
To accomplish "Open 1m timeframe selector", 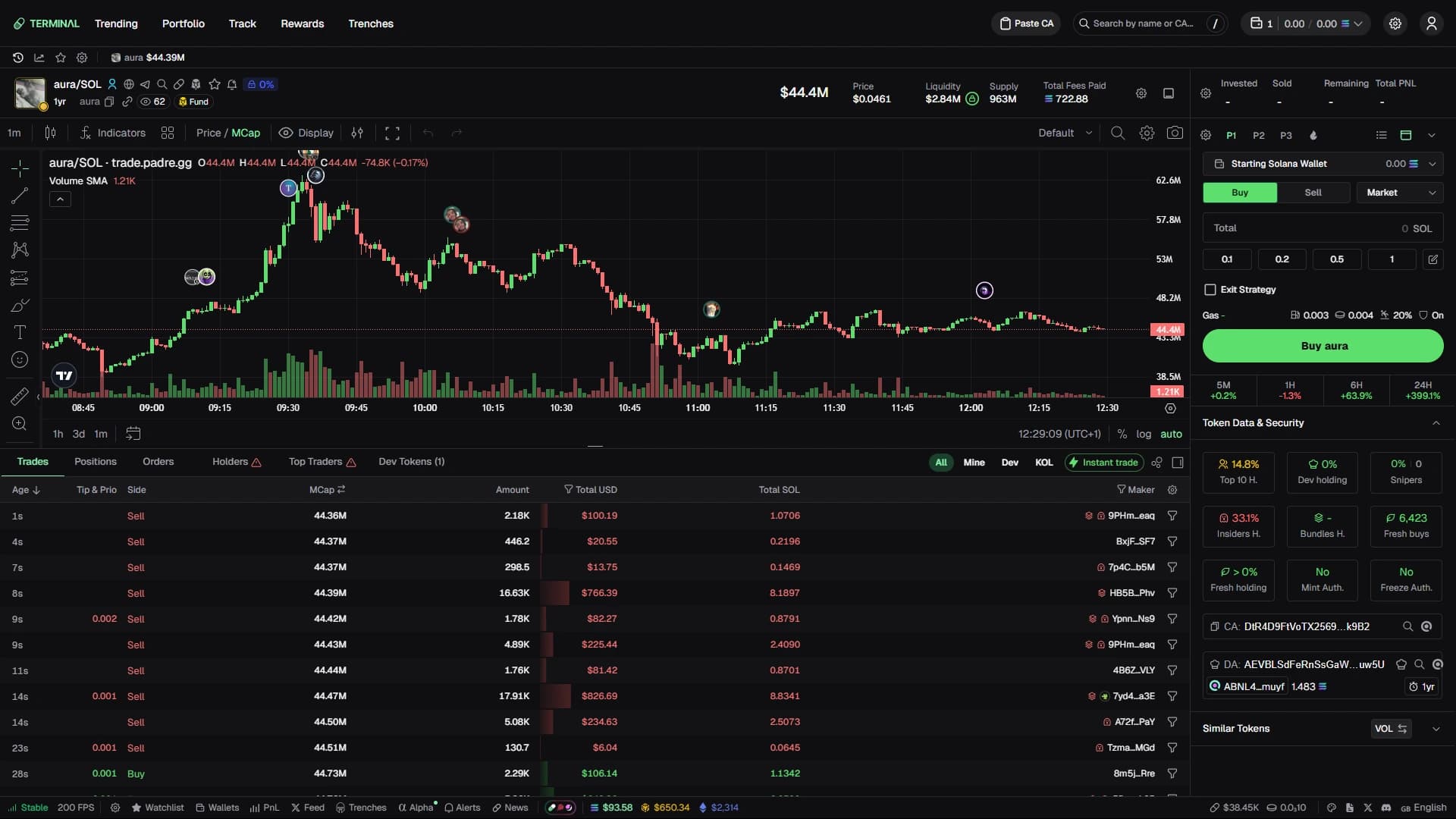I will [x=14, y=133].
